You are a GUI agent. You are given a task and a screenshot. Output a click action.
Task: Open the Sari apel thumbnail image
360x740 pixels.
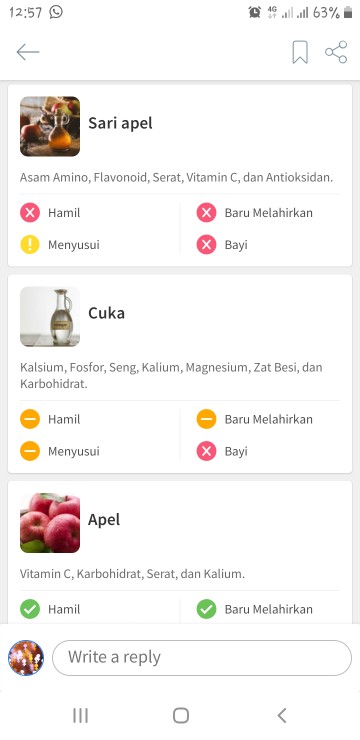pyautogui.click(x=50, y=126)
